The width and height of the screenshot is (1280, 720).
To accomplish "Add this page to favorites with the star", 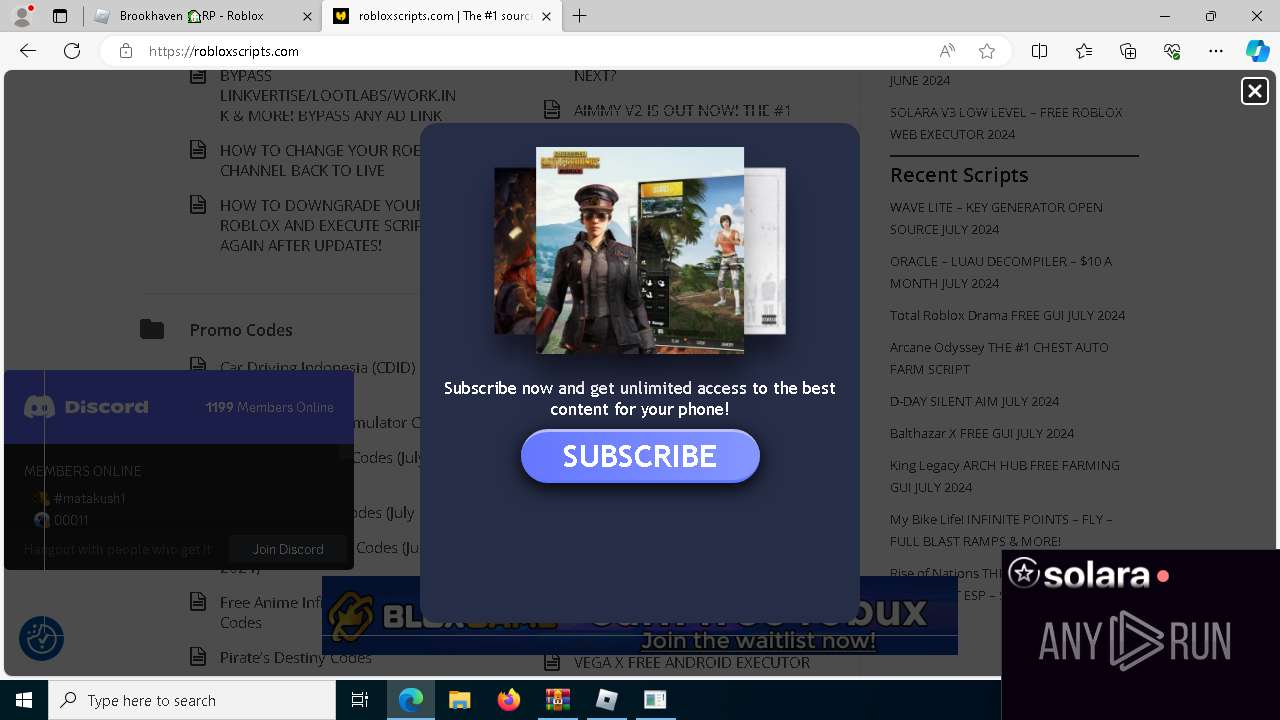I will [x=987, y=51].
